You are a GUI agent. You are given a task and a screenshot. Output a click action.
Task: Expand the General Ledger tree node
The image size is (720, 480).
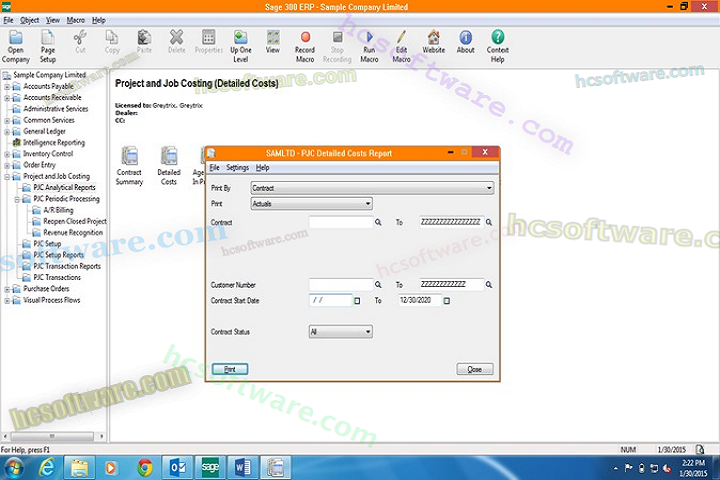click(7, 132)
